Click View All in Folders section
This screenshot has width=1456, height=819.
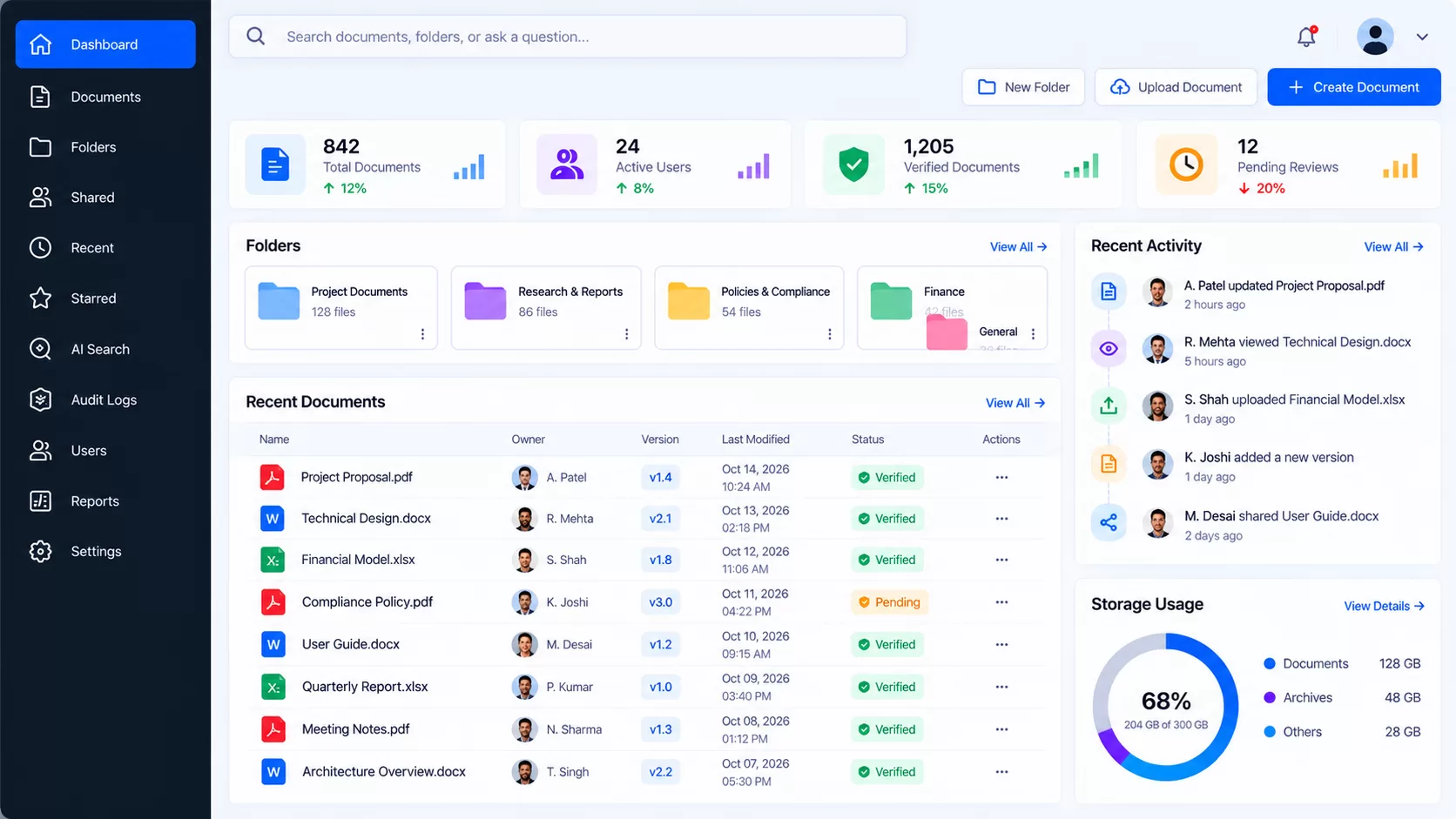[x=1018, y=247]
